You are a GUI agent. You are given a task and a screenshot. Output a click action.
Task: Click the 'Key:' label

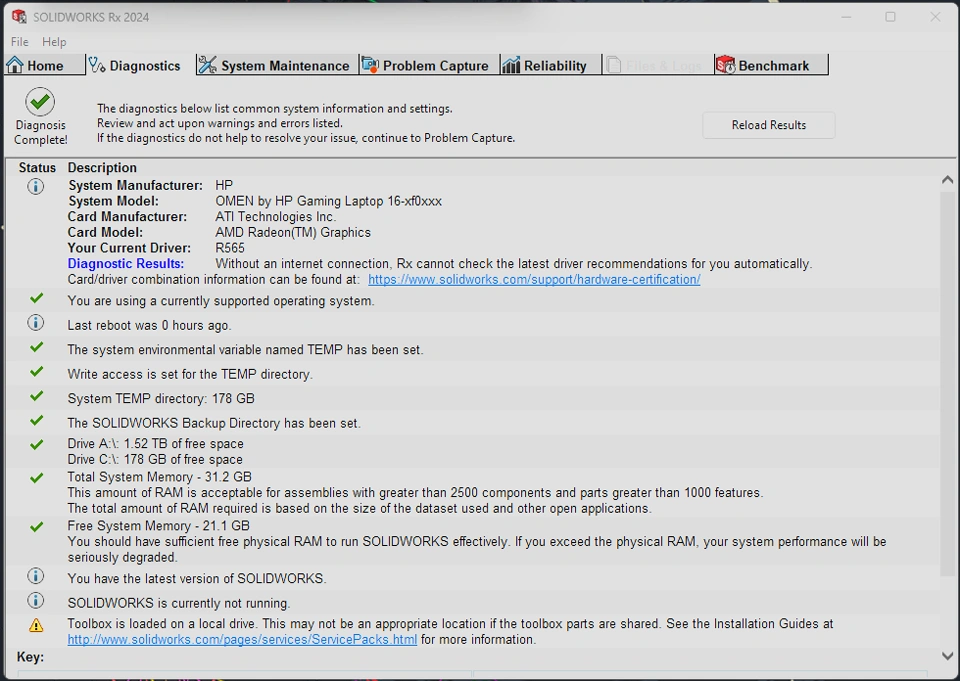[31, 657]
